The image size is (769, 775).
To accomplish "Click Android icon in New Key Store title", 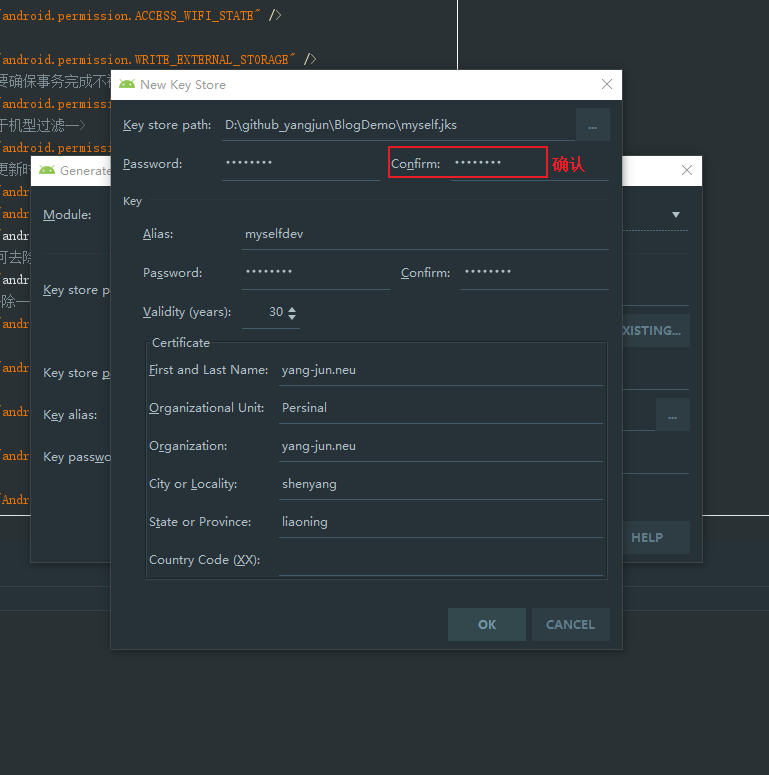I will click(127, 85).
